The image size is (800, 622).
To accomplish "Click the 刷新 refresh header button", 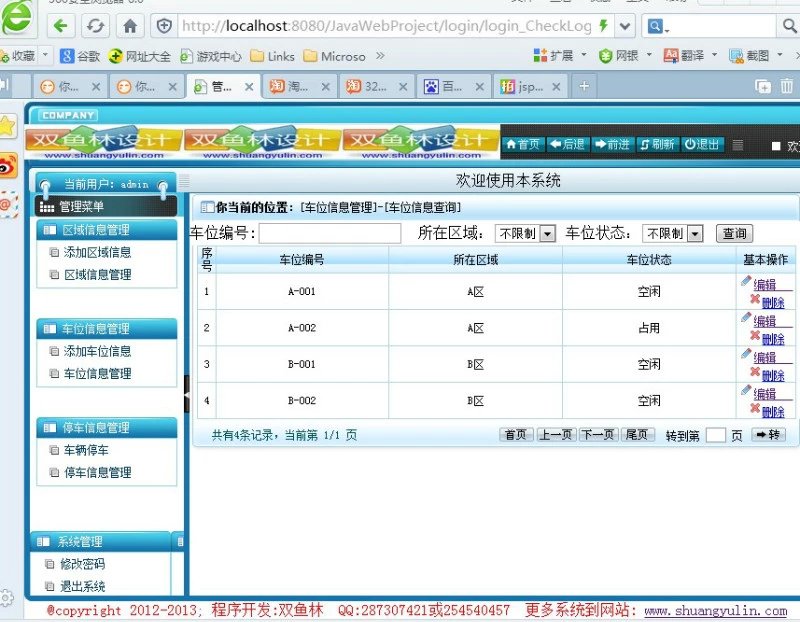I will (x=658, y=144).
